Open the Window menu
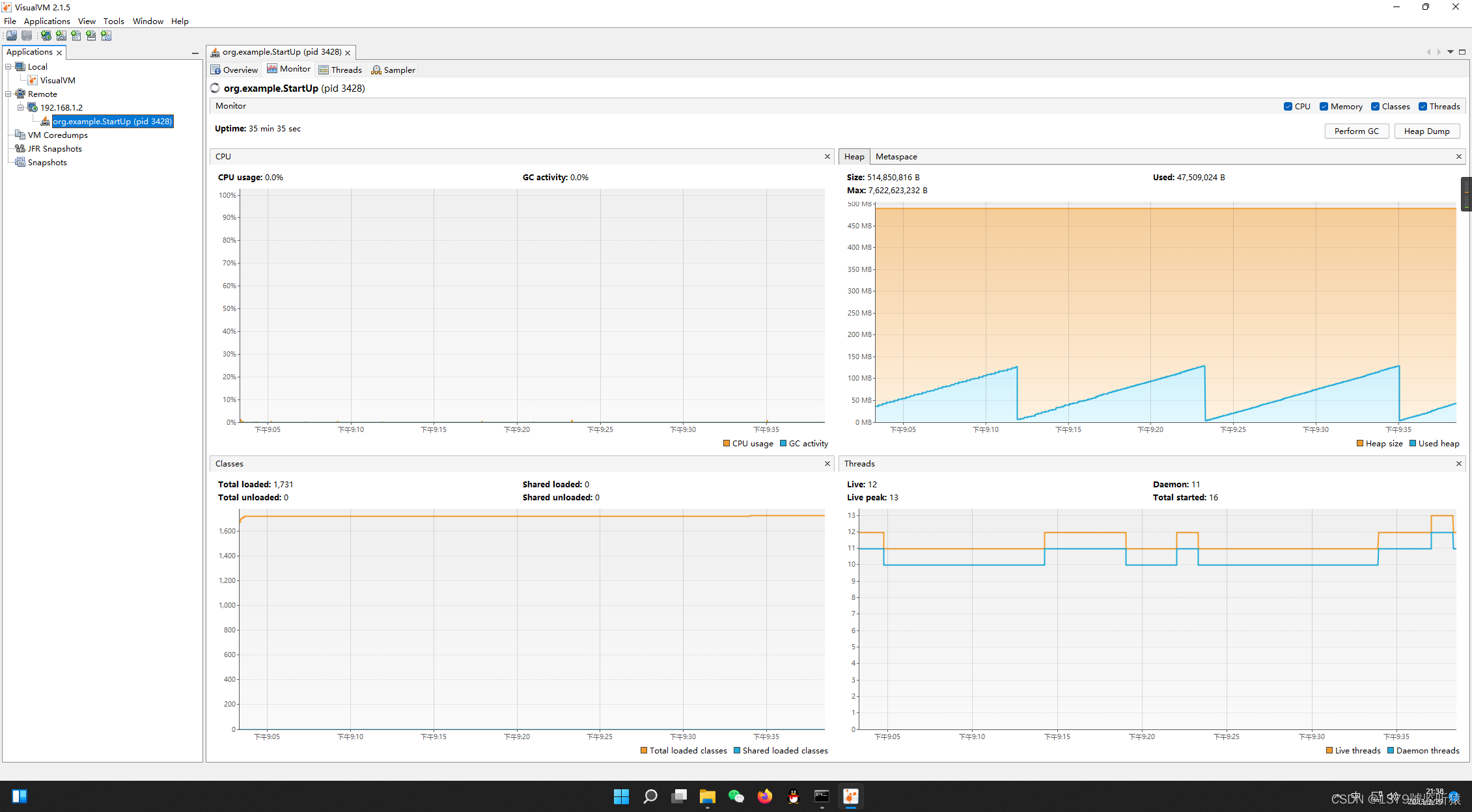Viewport: 1472px width, 812px height. pos(148,21)
